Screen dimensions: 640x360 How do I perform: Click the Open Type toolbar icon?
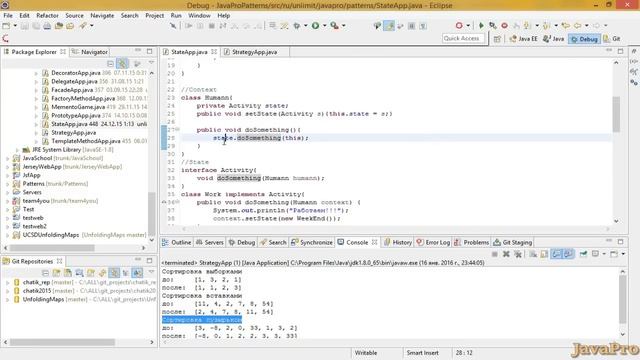pos(59,26)
